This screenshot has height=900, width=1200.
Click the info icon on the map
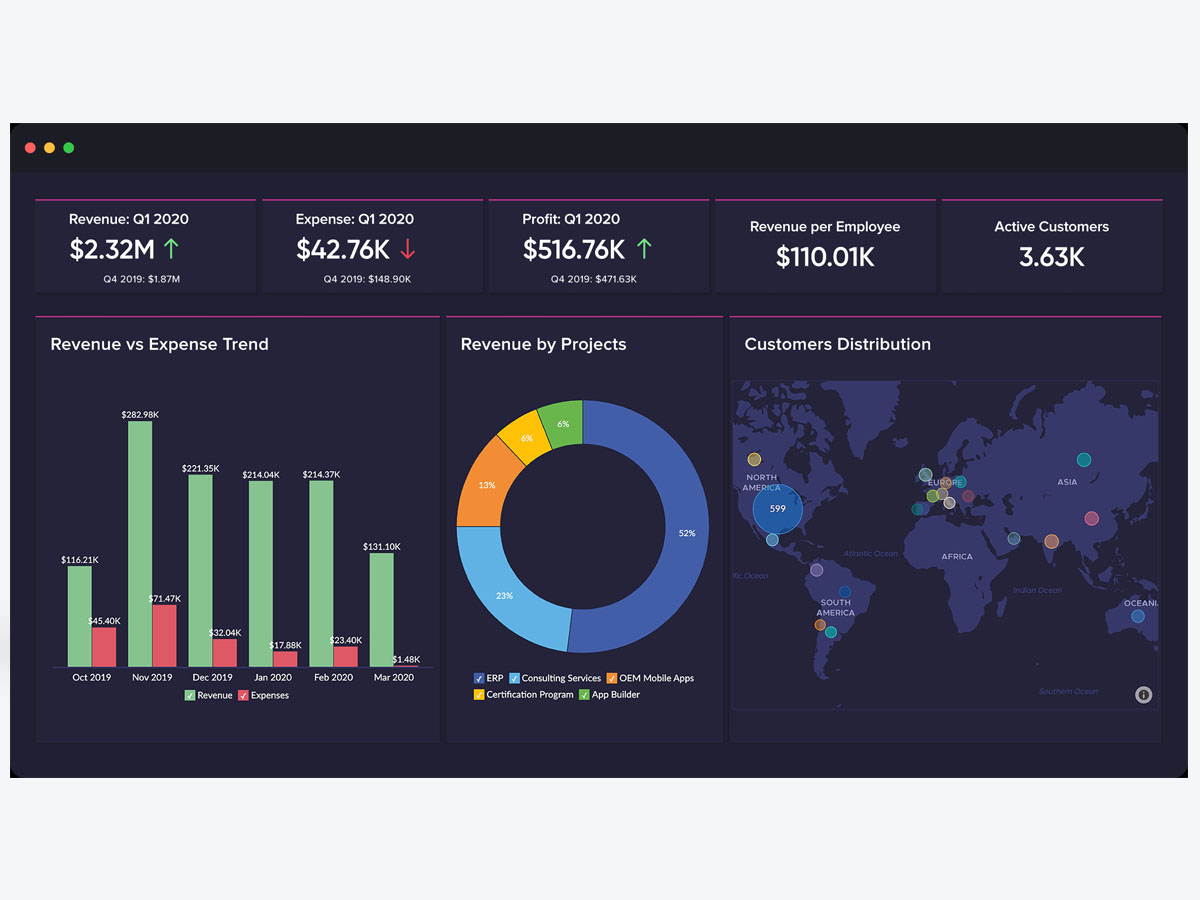(x=1144, y=695)
